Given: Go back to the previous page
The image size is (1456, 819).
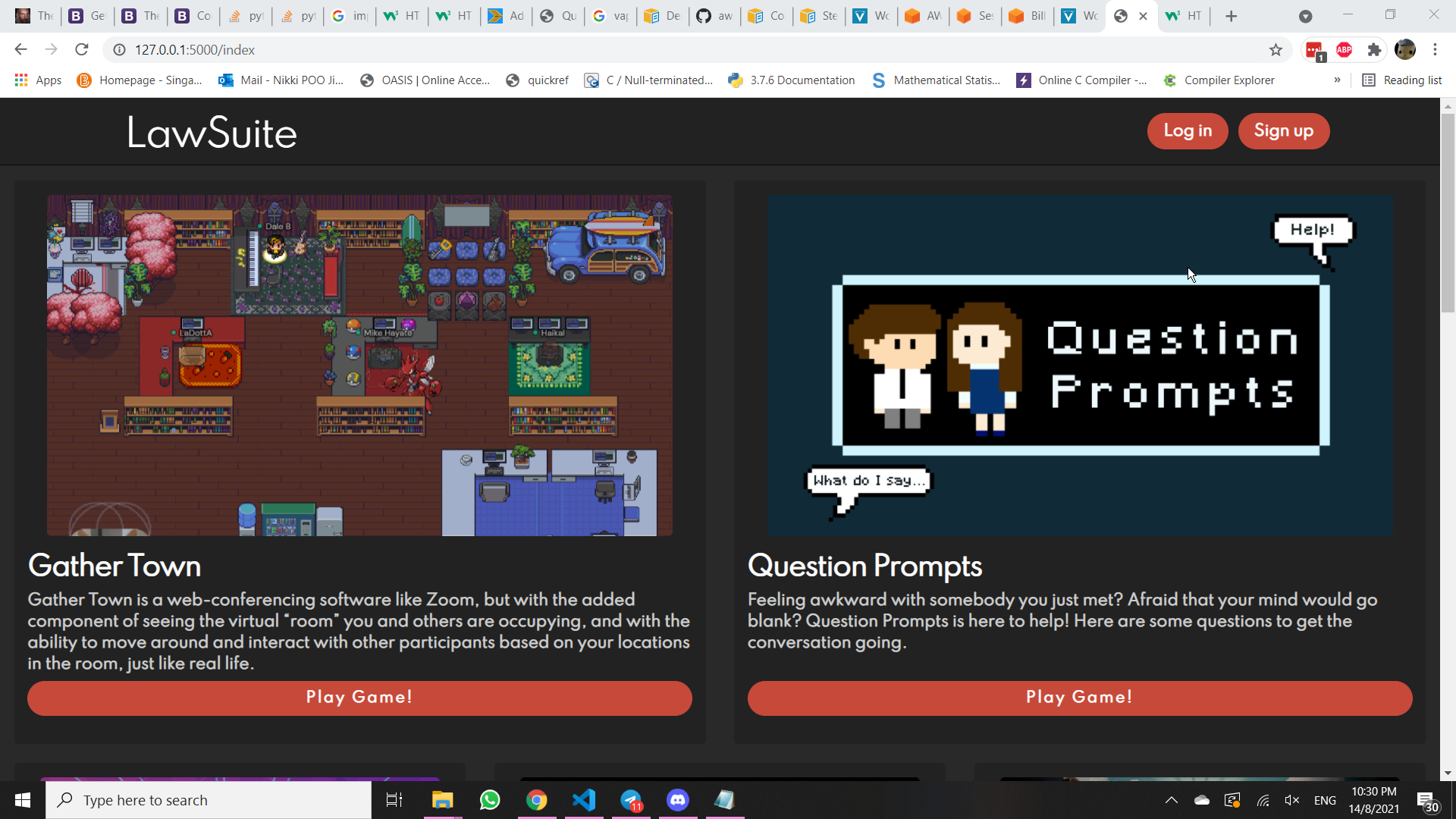Looking at the screenshot, I should tap(20, 50).
